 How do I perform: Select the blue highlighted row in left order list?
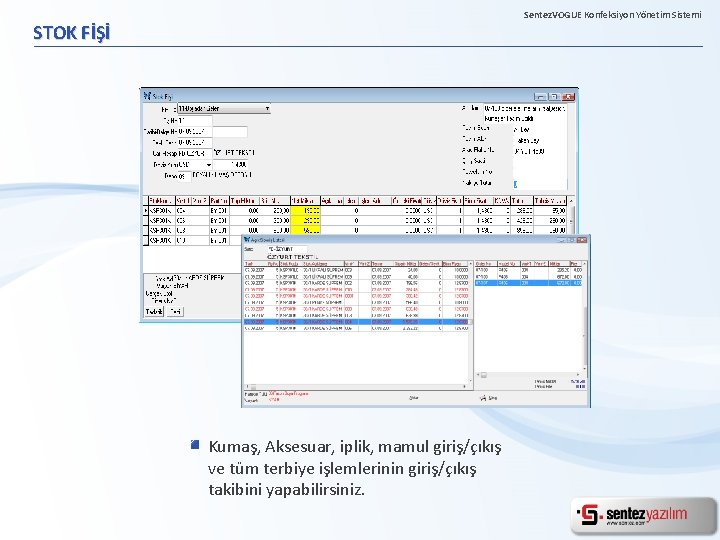click(356, 322)
